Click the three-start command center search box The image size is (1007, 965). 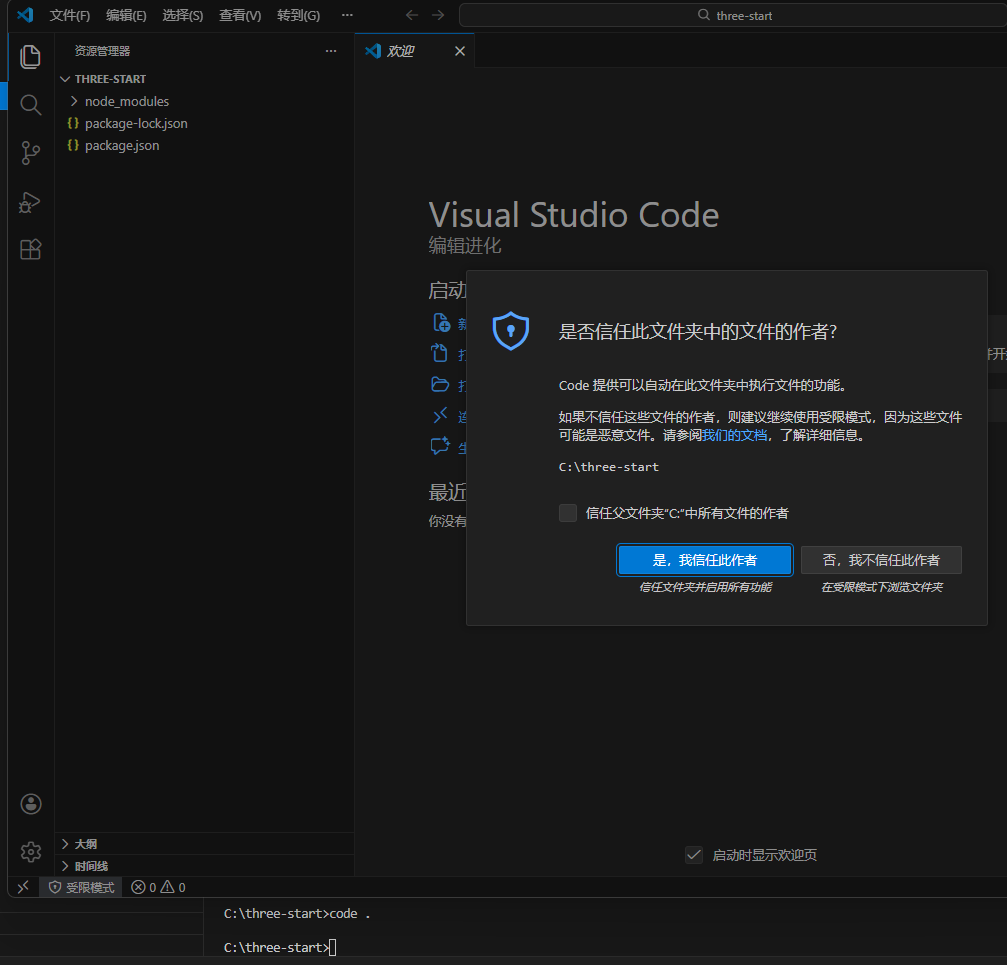733,15
